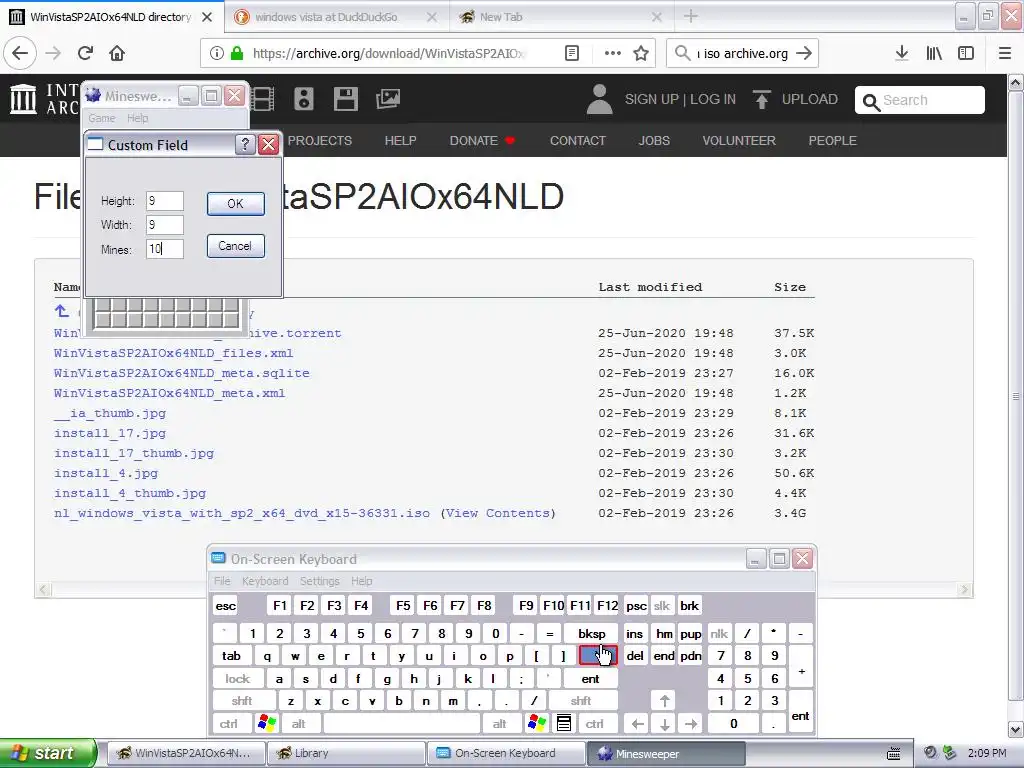Open the VOLUNTEER navigation link
The image size is (1024, 768).
[739, 140]
